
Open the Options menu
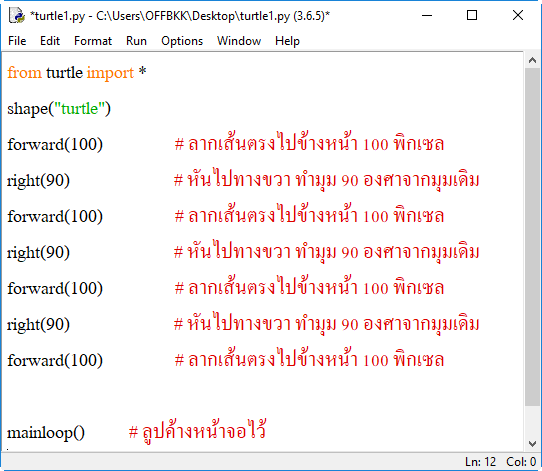pos(182,41)
